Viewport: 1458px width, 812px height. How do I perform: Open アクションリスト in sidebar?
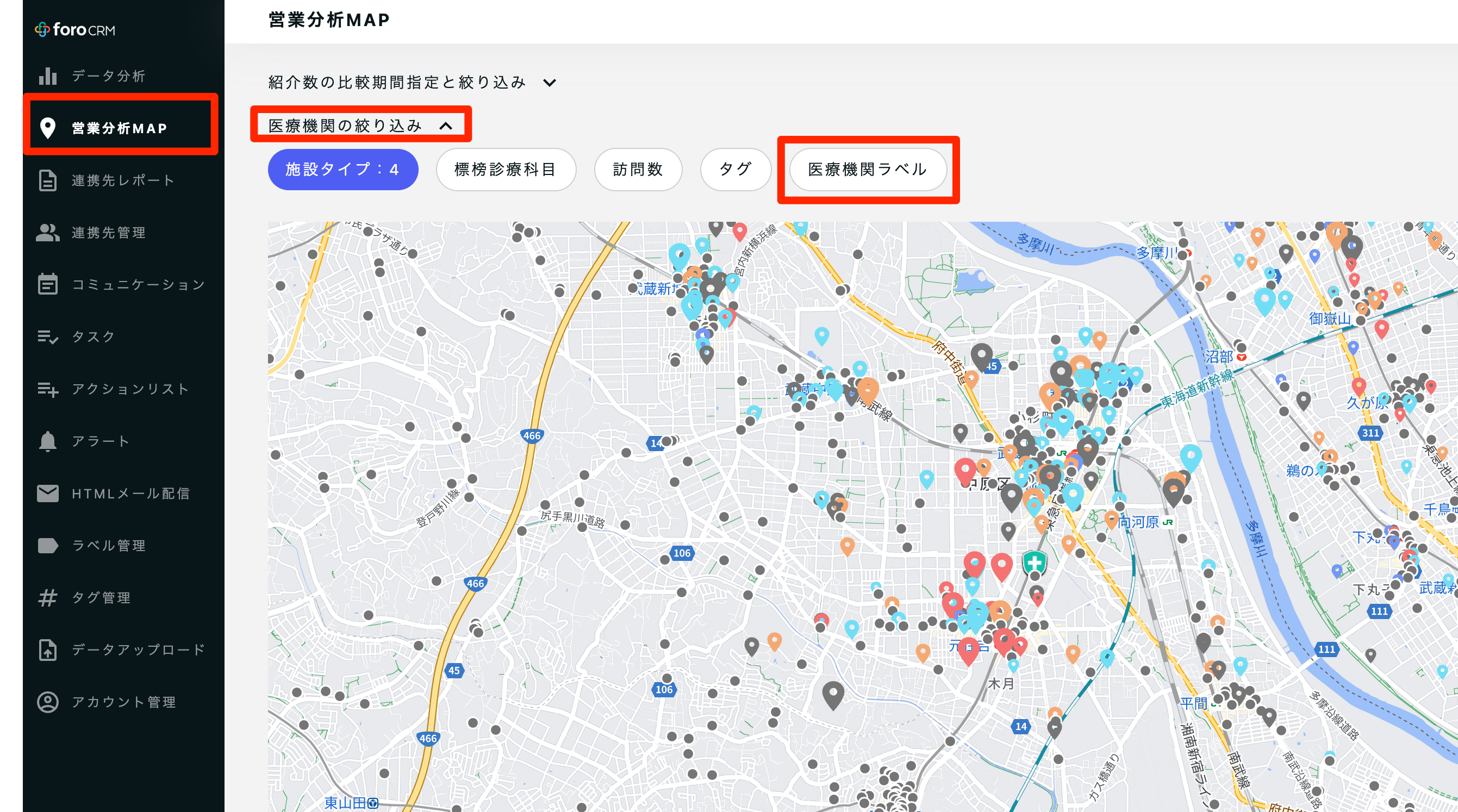131,389
